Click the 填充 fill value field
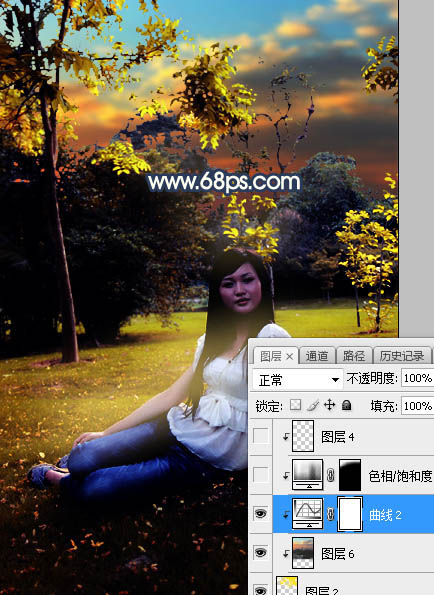 tap(417, 406)
